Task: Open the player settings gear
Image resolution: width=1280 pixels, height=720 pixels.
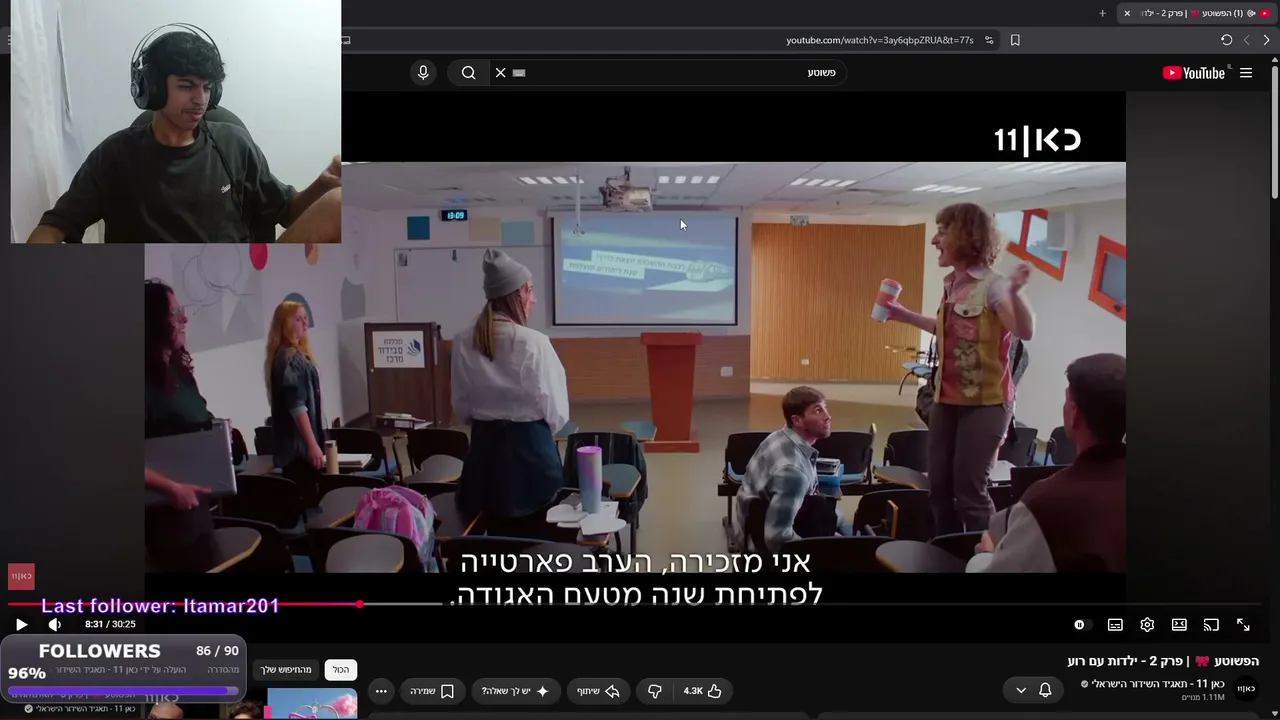Action: 1147,625
